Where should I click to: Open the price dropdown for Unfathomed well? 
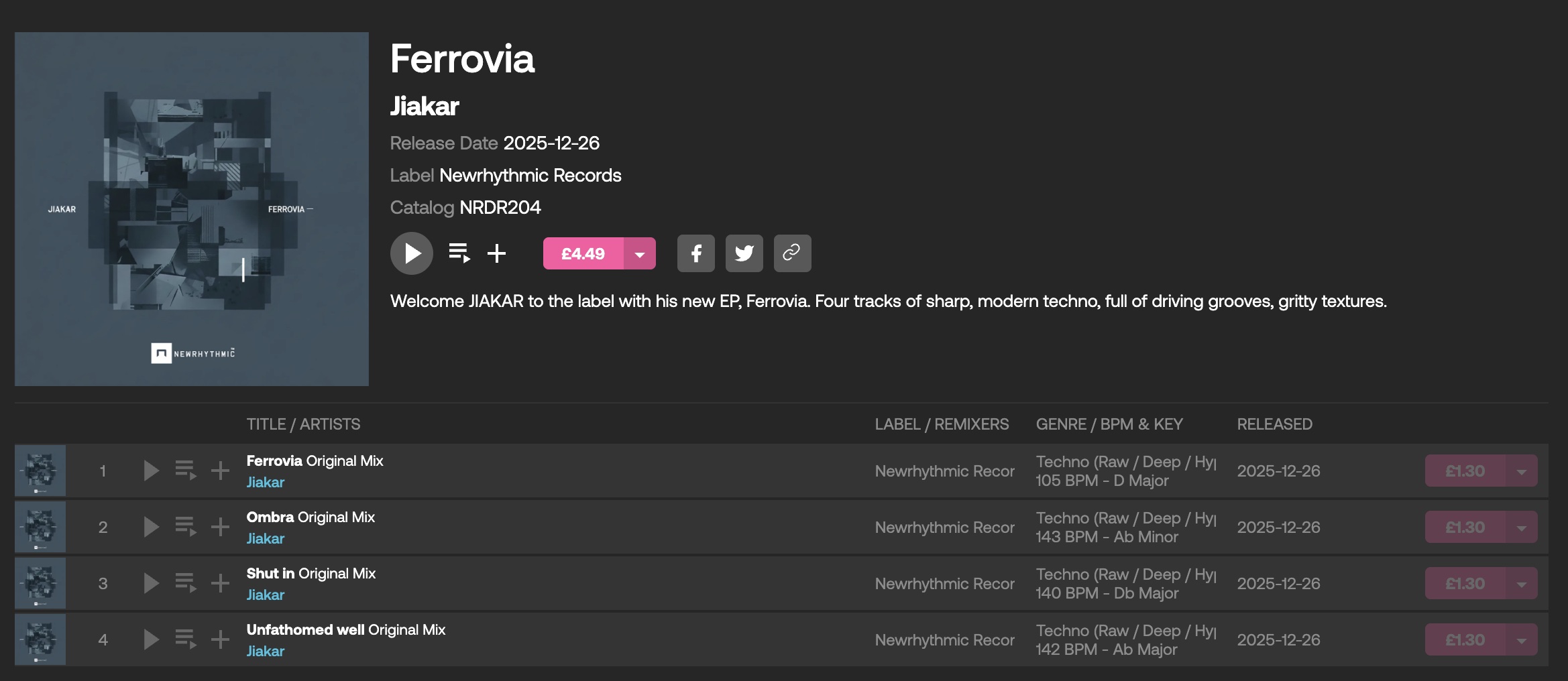point(1521,639)
